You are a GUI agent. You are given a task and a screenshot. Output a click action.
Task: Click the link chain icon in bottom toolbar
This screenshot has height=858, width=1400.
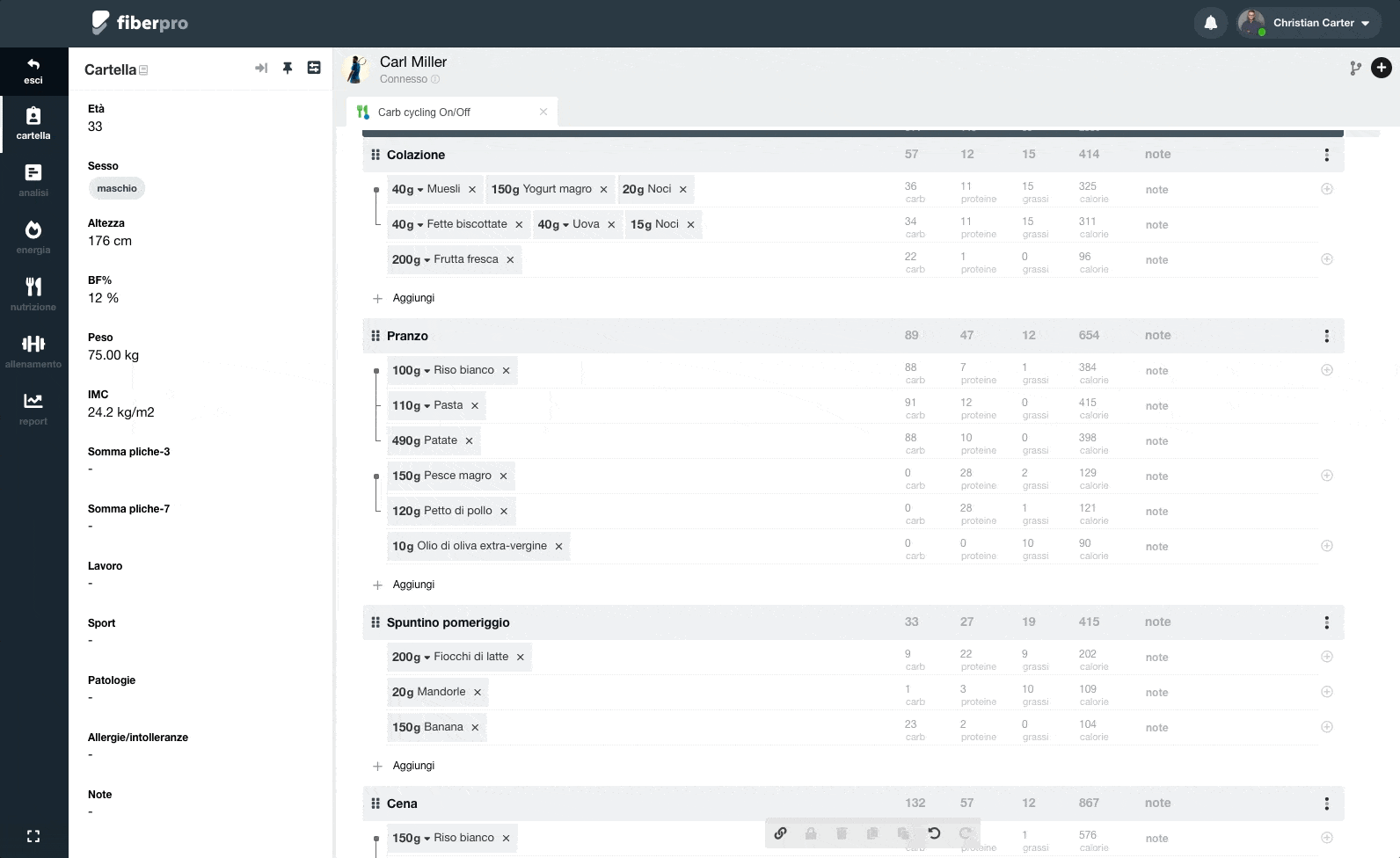click(780, 833)
